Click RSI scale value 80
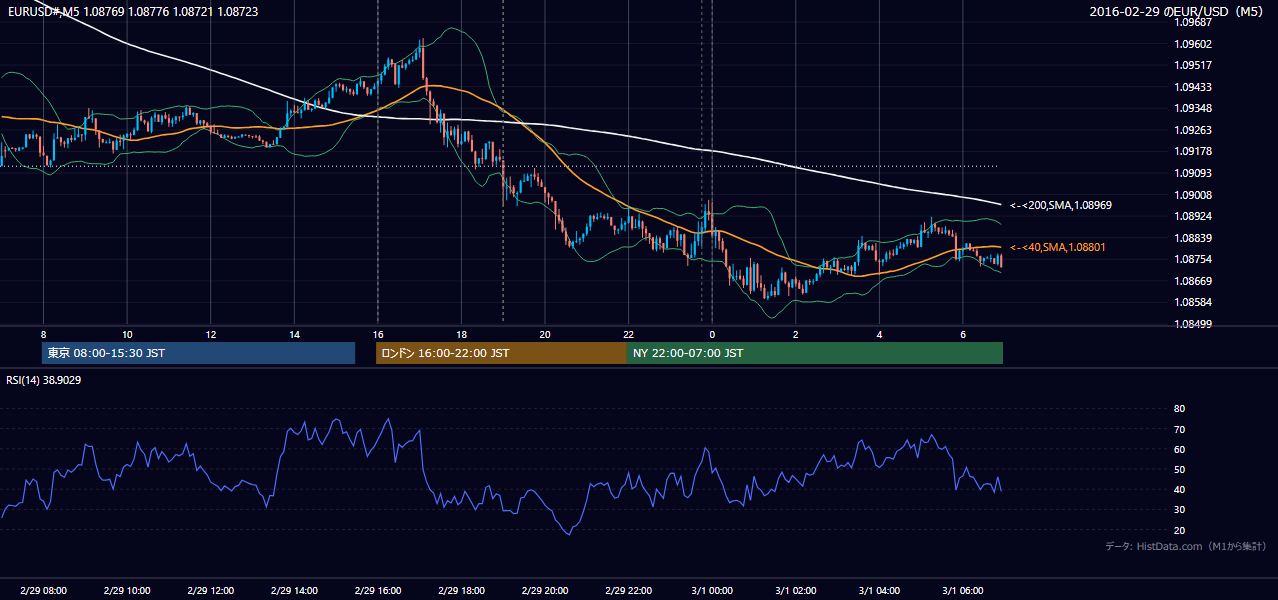This screenshot has height=600, width=1278. 1179,409
